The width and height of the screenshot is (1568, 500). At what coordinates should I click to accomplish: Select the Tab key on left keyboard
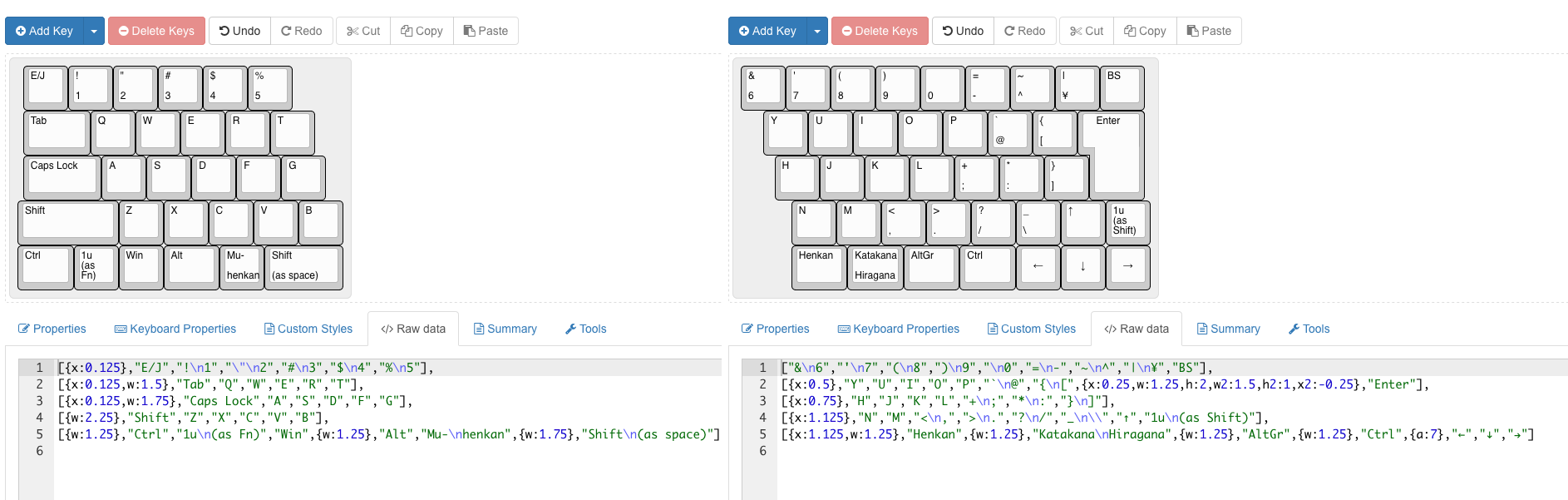pyautogui.click(x=57, y=132)
